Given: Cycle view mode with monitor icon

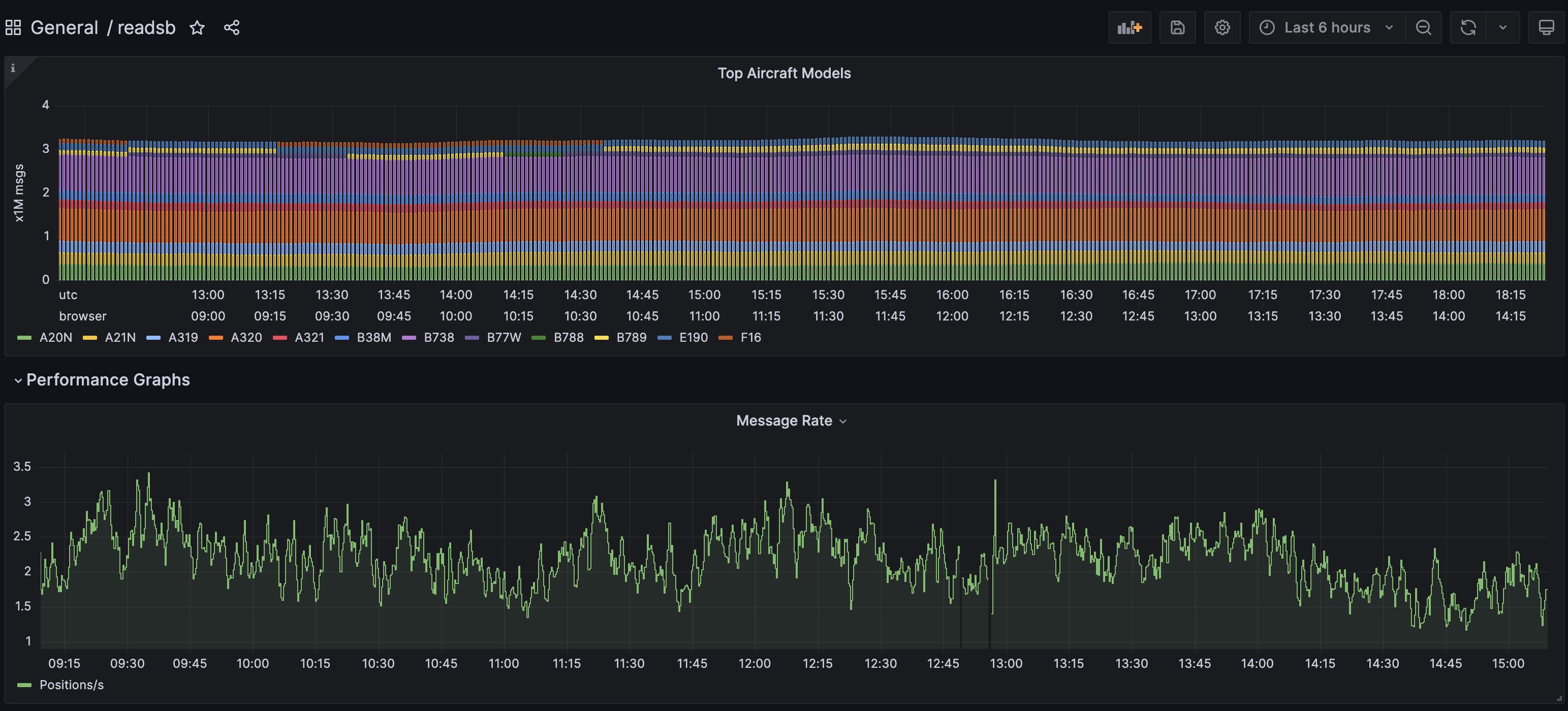Looking at the screenshot, I should (1546, 27).
